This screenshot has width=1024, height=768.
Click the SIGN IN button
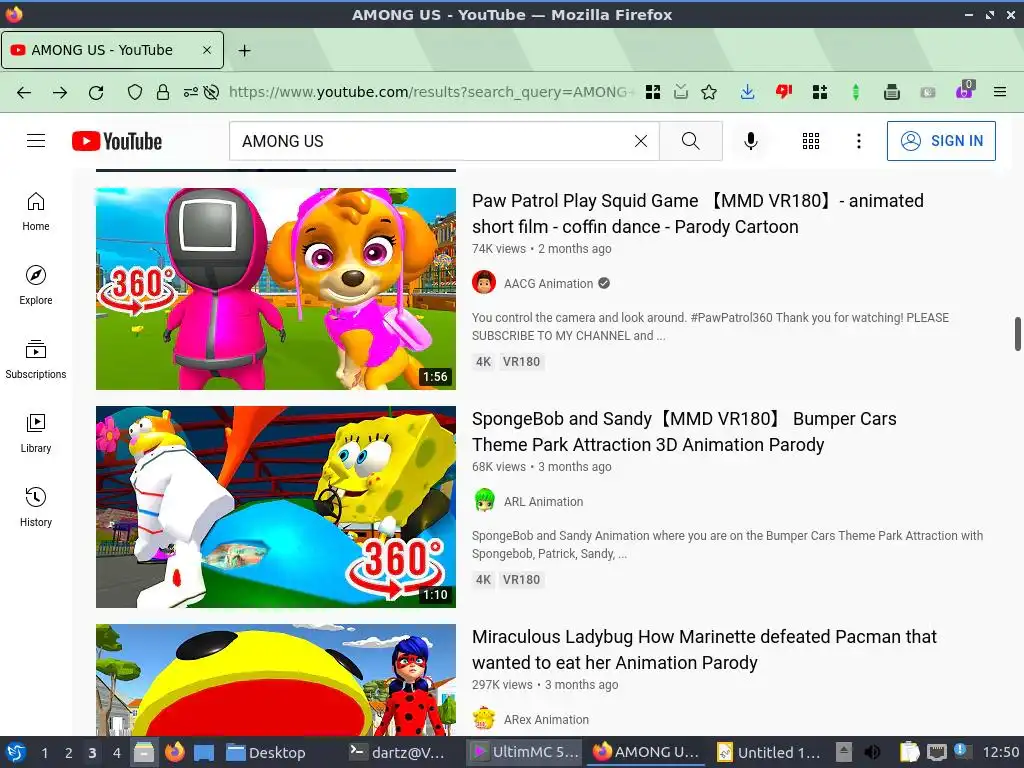point(941,141)
